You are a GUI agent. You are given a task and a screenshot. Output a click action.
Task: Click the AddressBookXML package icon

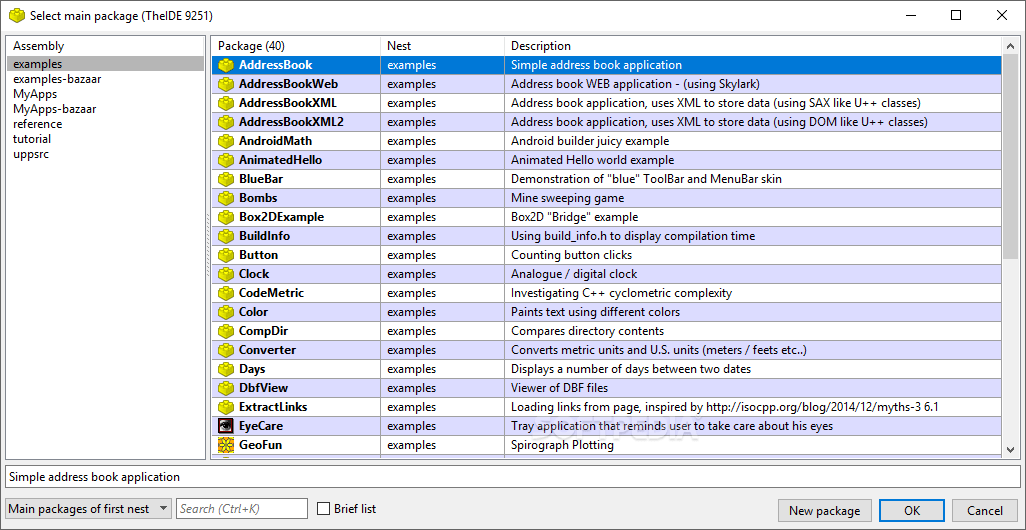click(x=226, y=103)
